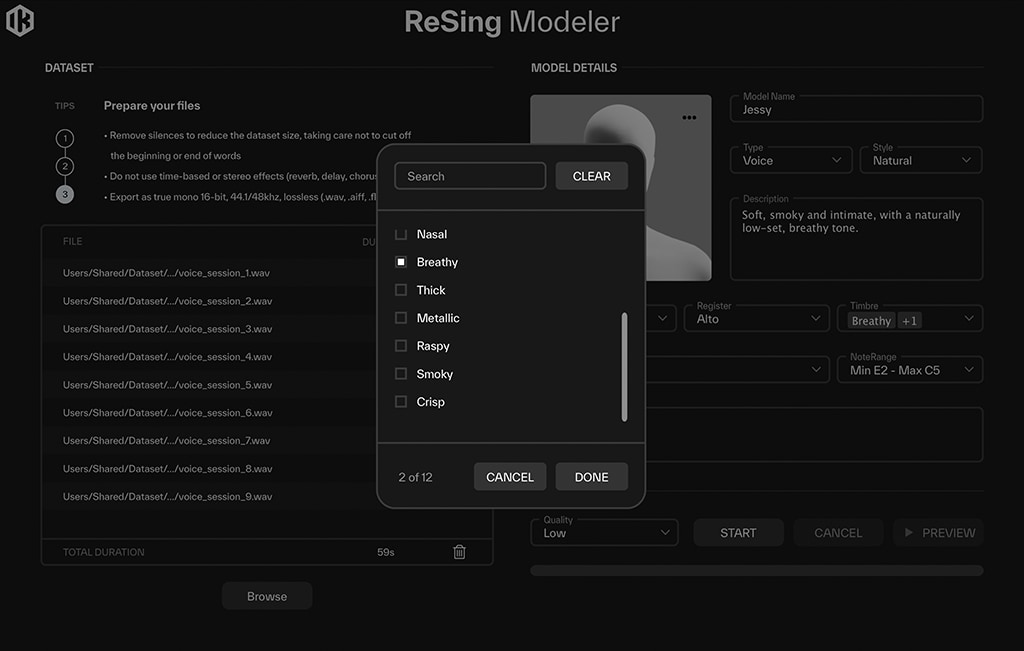Delete dataset files with trash icon
Viewport: 1024px width, 651px height.
pos(459,552)
